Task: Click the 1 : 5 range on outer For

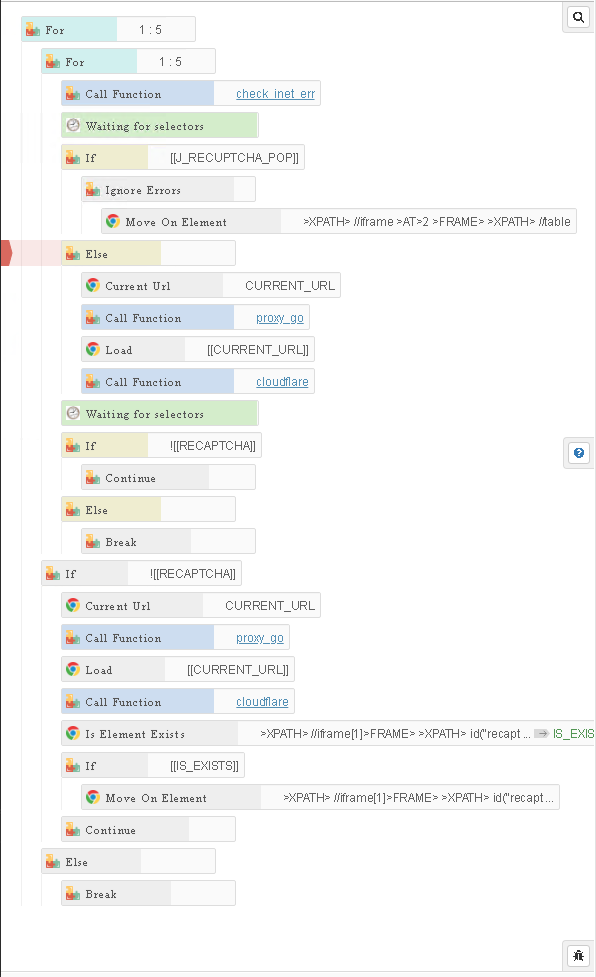Action: 155,29
